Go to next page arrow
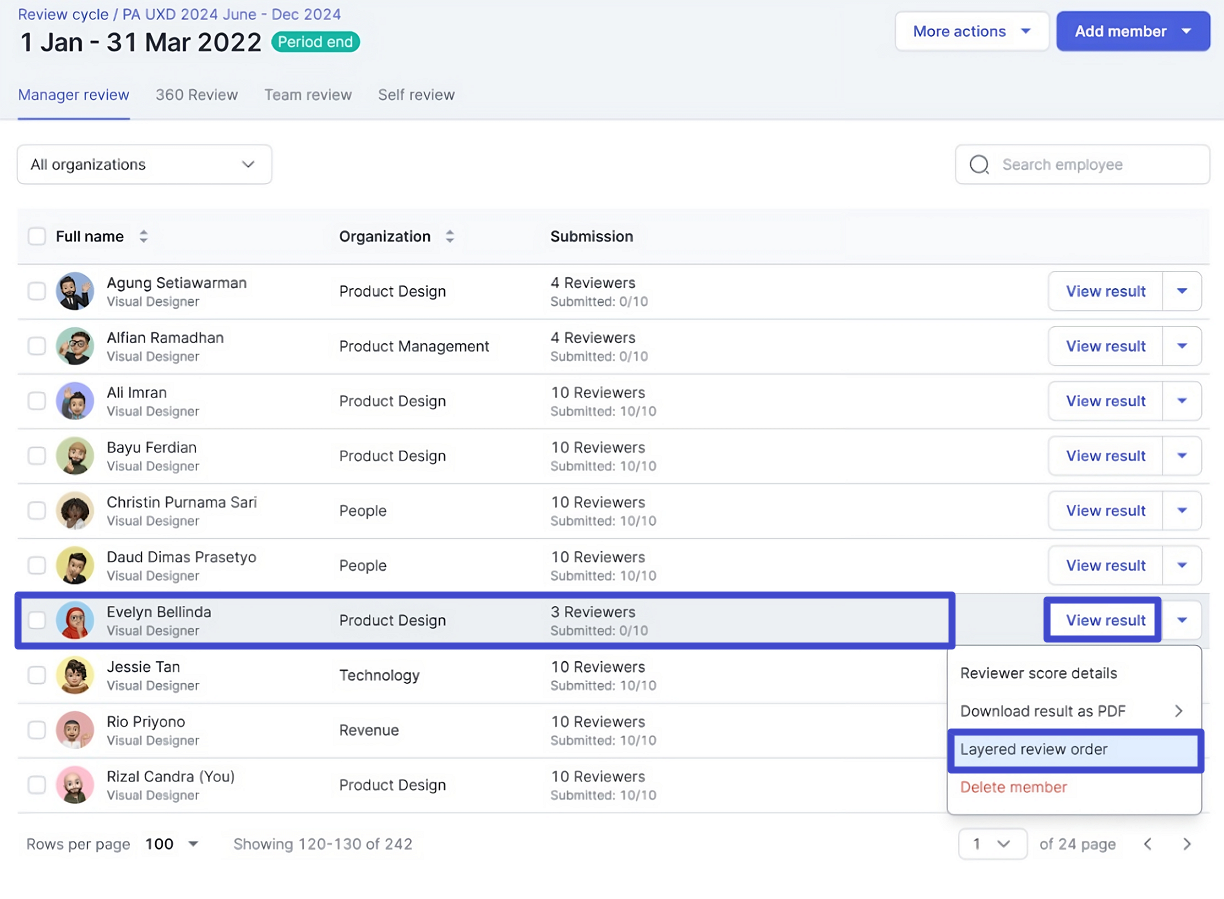 pos(1187,844)
